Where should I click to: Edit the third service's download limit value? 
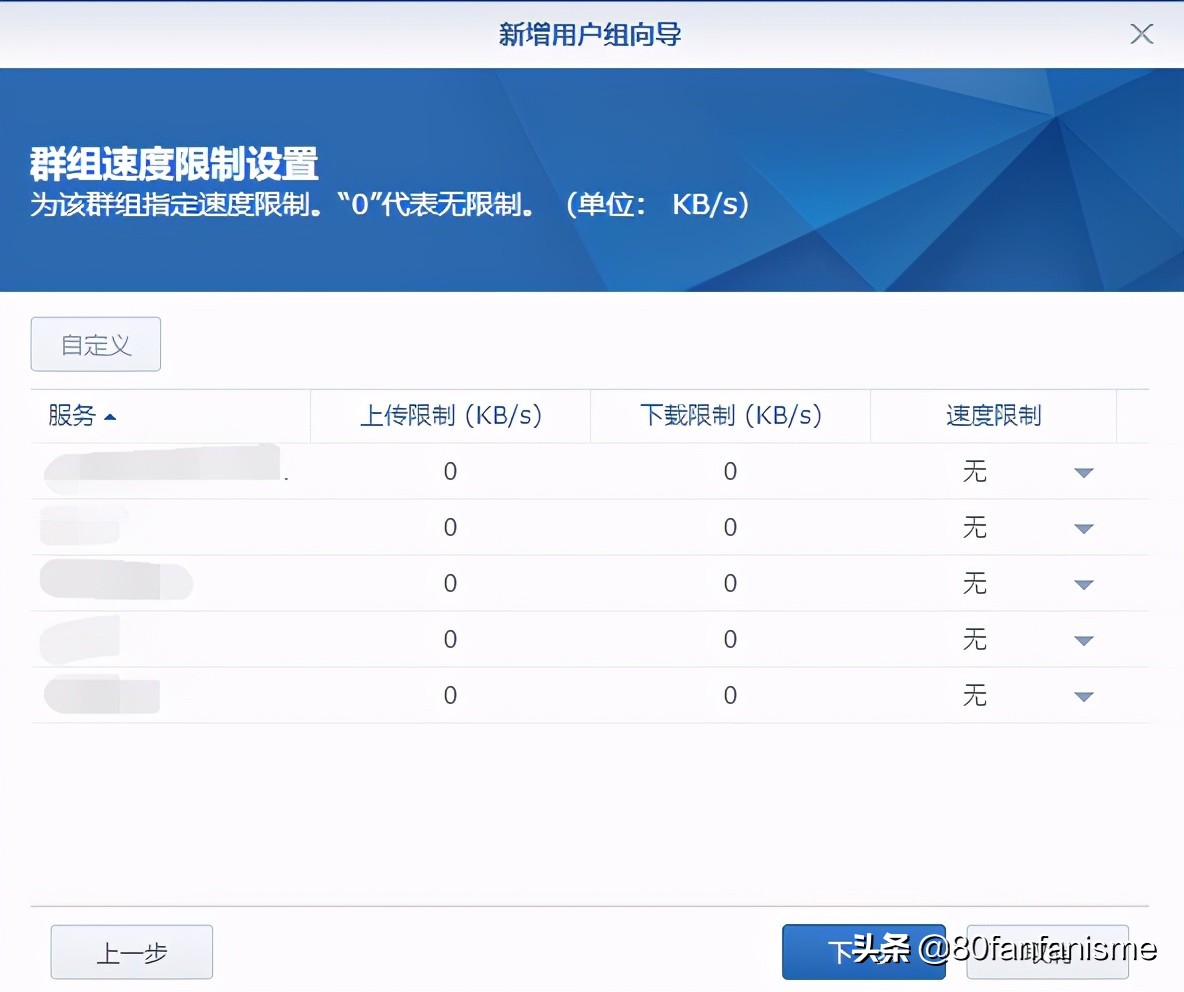click(729, 583)
